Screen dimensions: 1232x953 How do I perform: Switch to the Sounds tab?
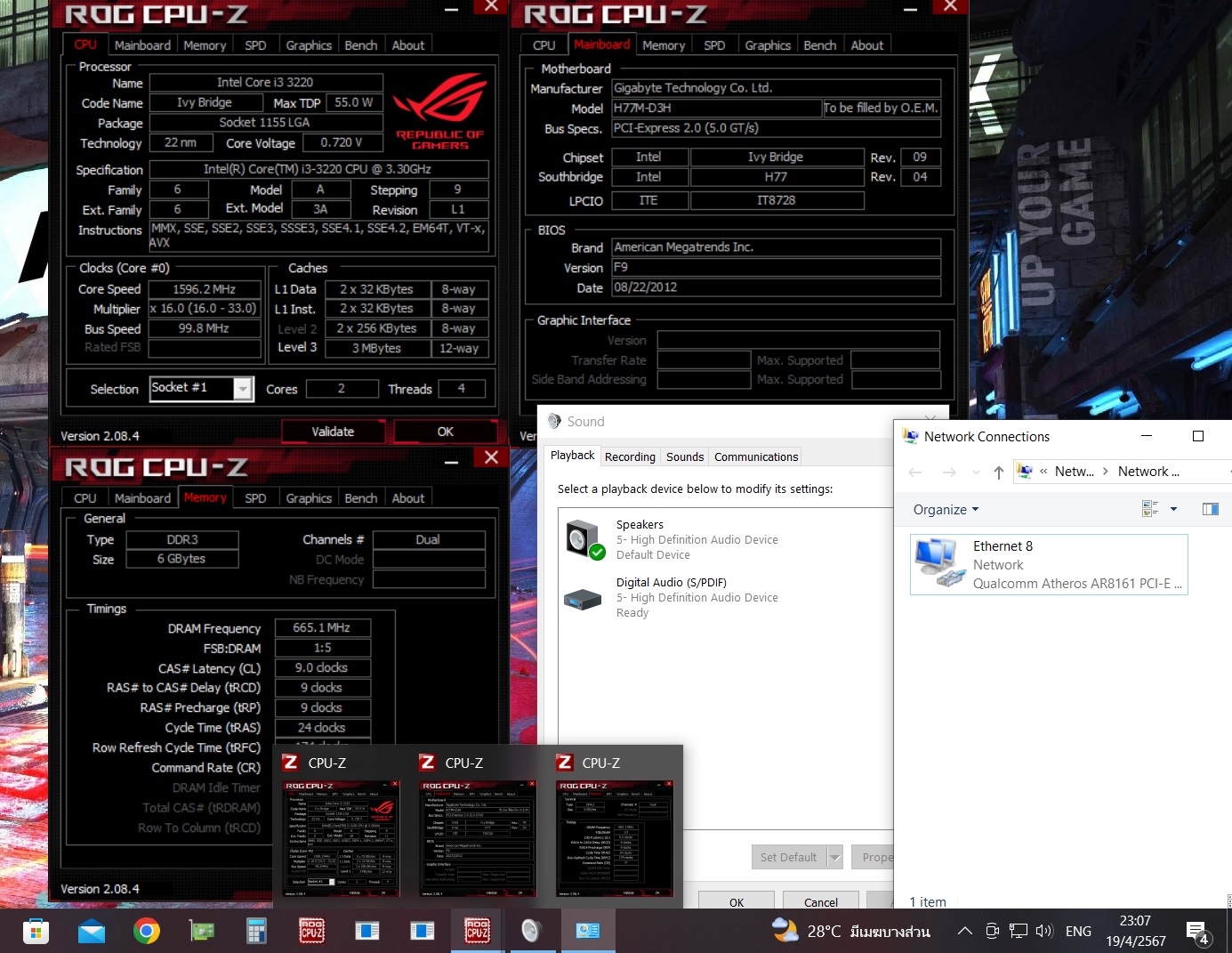[x=685, y=456]
